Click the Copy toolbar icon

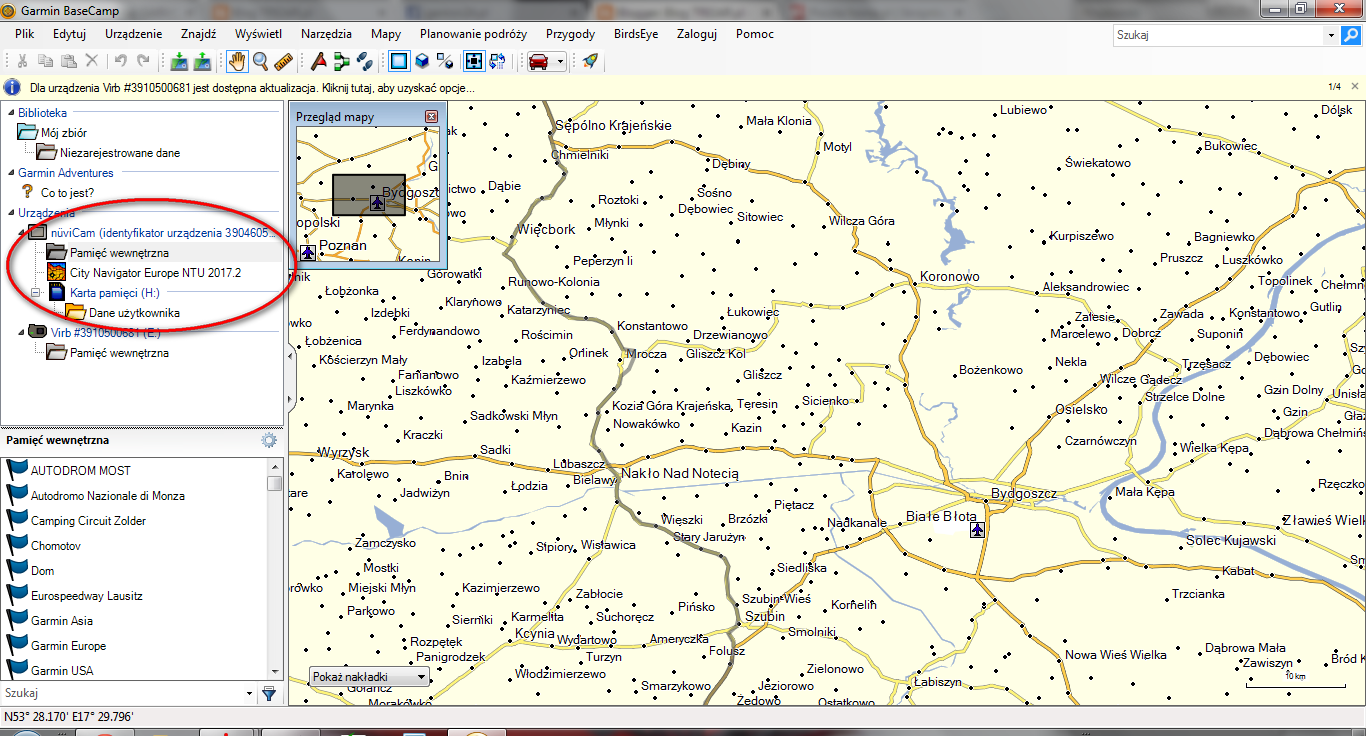tap(46, 62)
